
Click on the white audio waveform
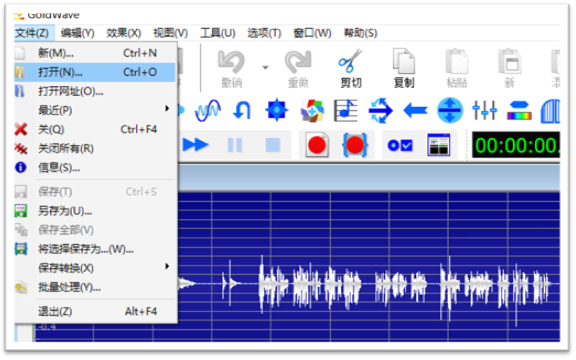point(367,284)
